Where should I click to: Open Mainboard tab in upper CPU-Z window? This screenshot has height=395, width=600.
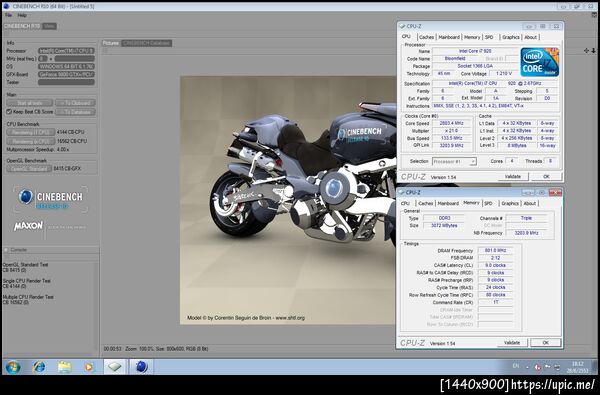449,37
